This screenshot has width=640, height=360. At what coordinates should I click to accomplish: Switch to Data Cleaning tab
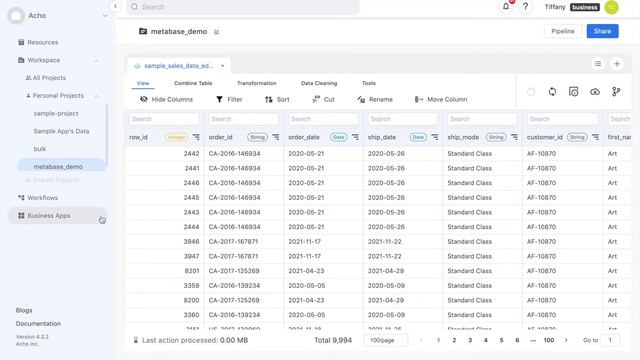pyautogui.click(x=319, y=83)
